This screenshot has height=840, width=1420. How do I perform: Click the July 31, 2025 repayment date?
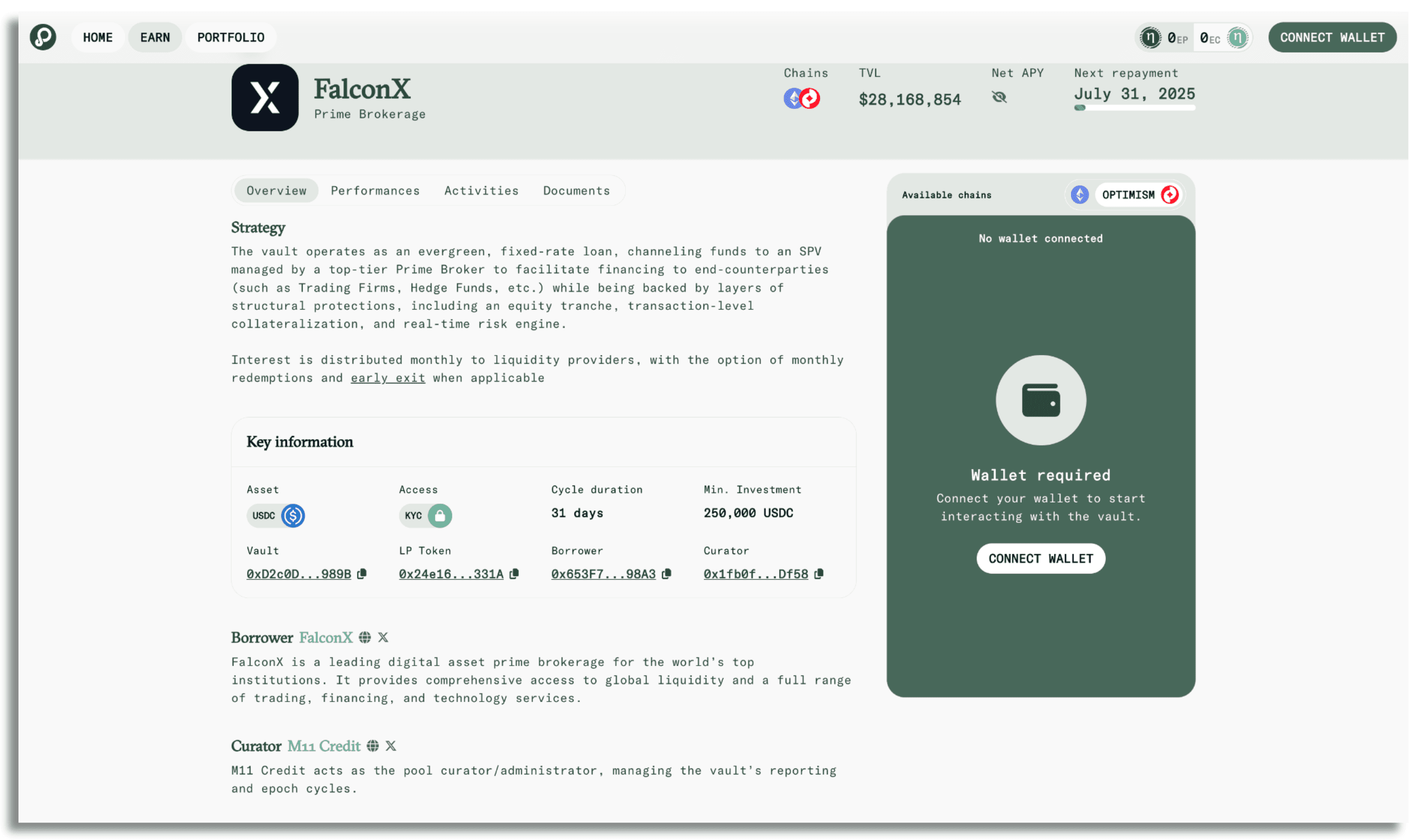(x=1135, y=94)
